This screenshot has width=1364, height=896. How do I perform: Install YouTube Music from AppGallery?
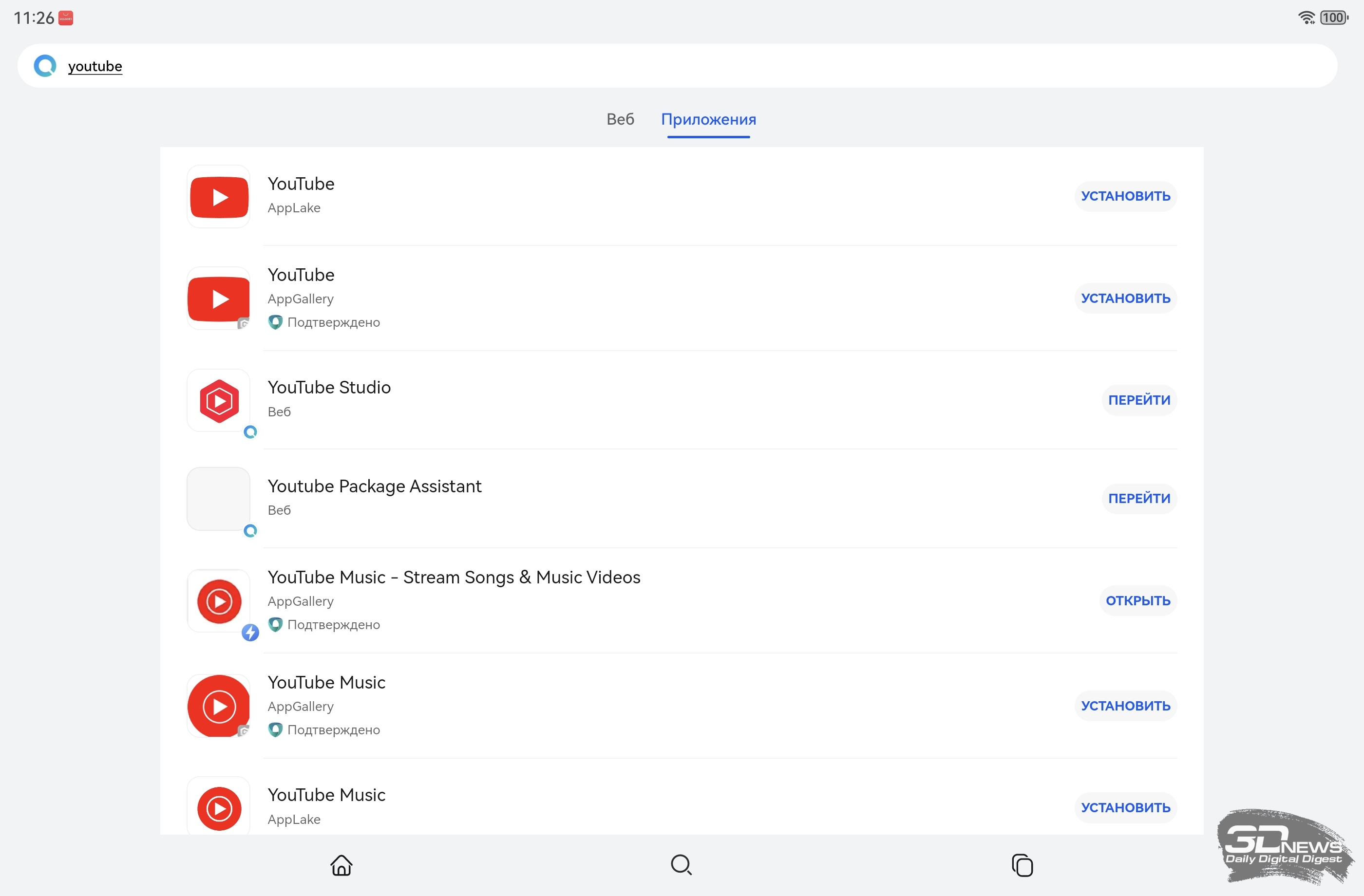1124,706
